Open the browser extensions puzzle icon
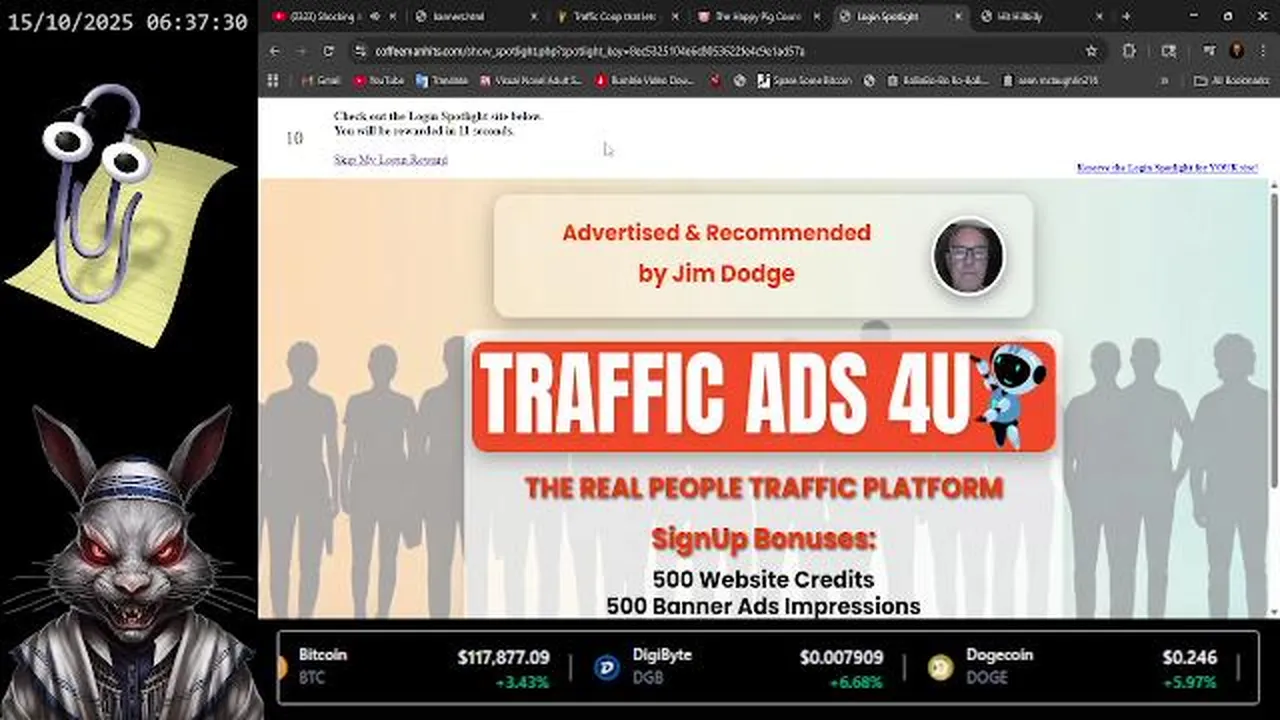1280x720 pixels. [x=1130, y=51]
